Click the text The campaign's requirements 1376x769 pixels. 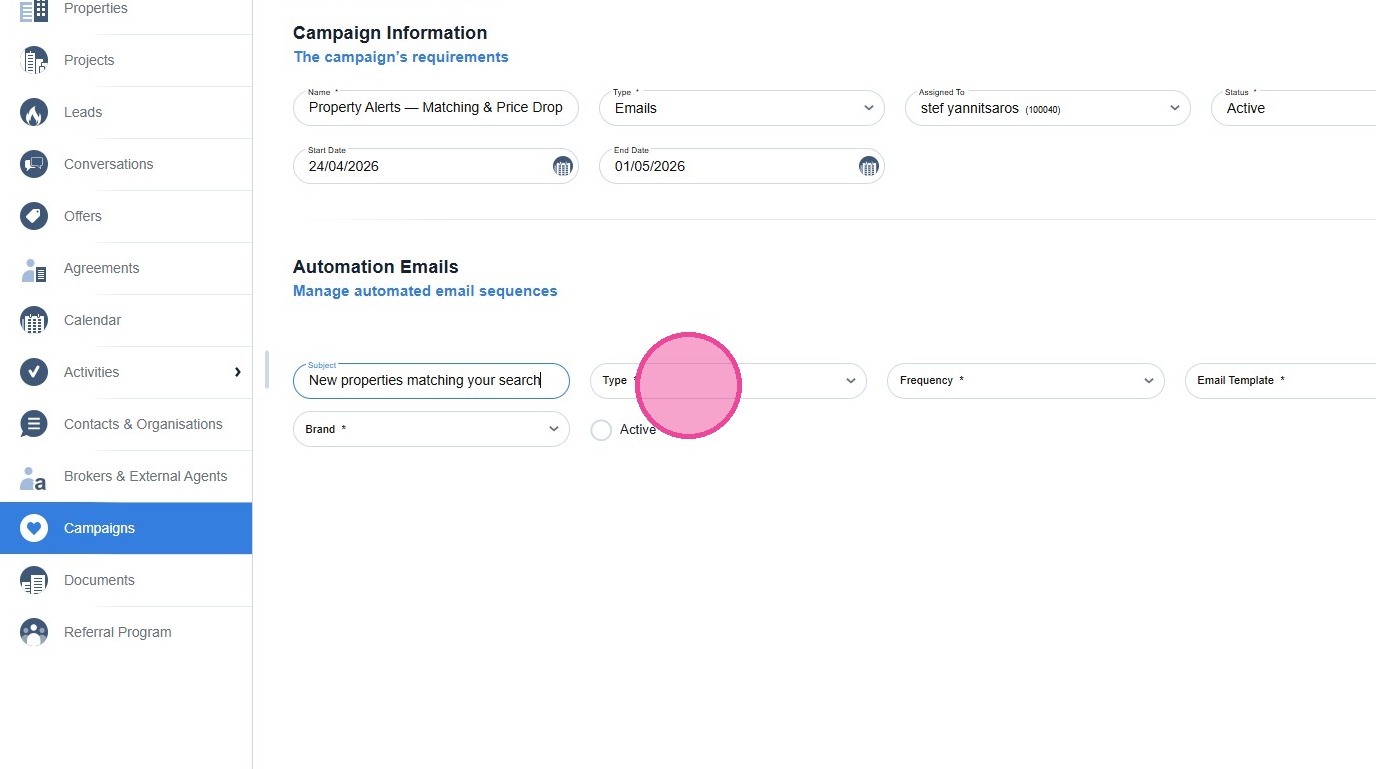point(401,57)
